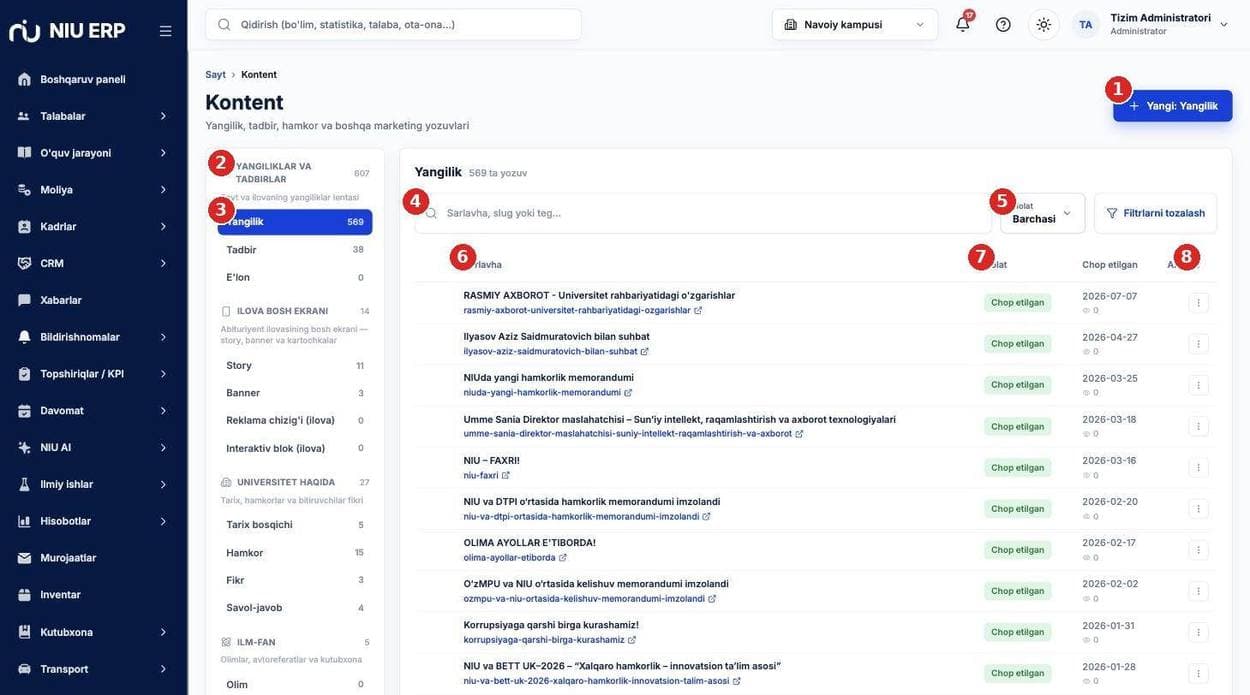Click the Yangi: Yangilik button
1250x695 pixels.
(1173, 106)
